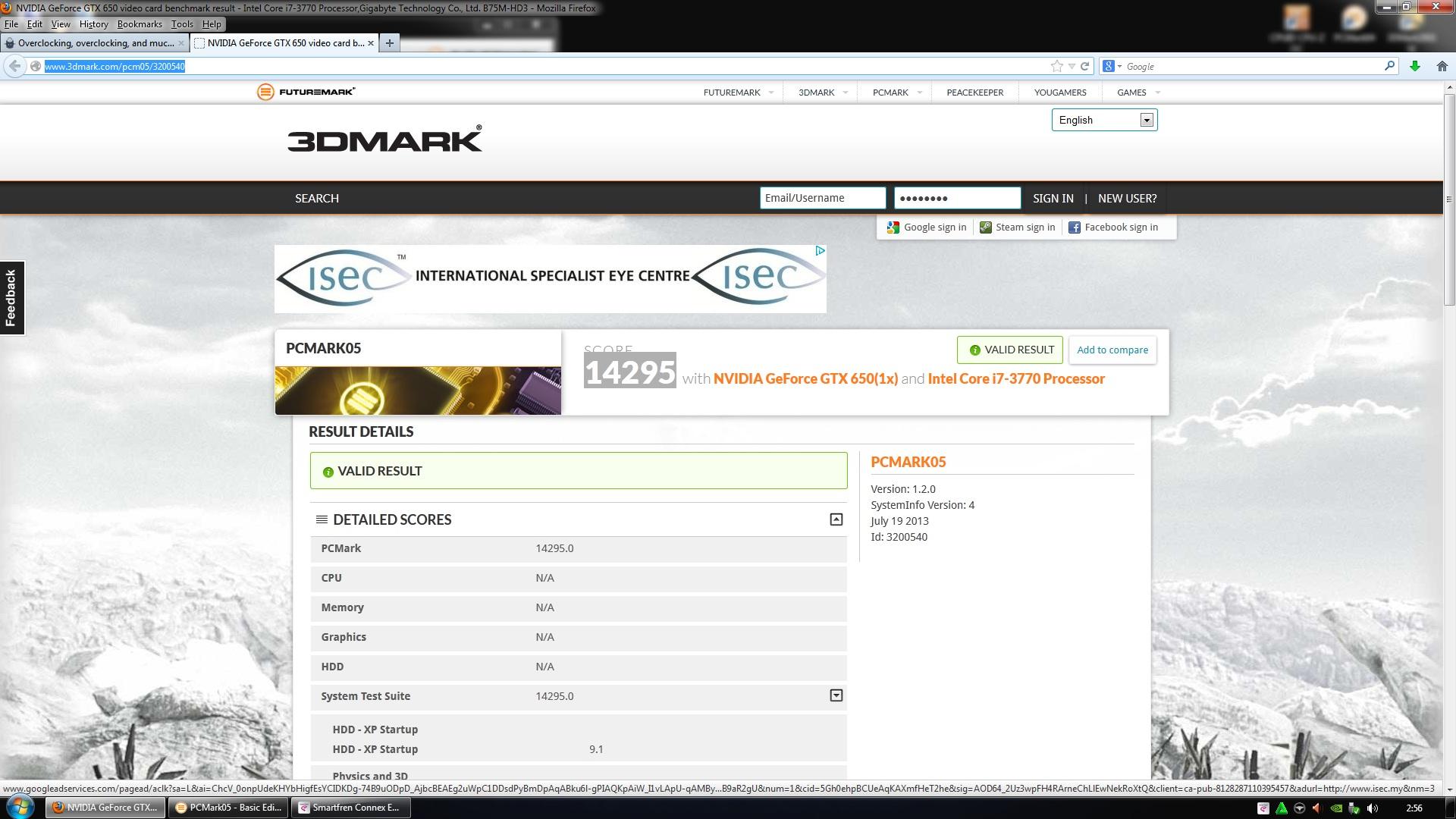
Task: Click the speaker volume tray icon
Action: click(x=1373, y=808)
